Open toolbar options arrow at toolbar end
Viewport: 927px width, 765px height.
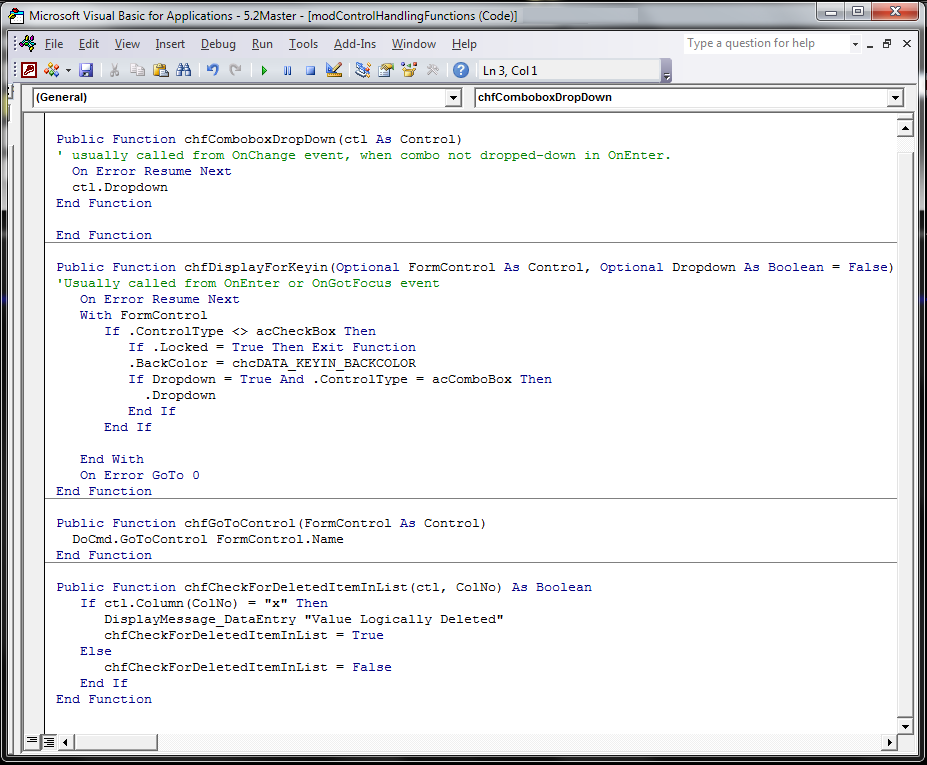(x=667, y=70)
